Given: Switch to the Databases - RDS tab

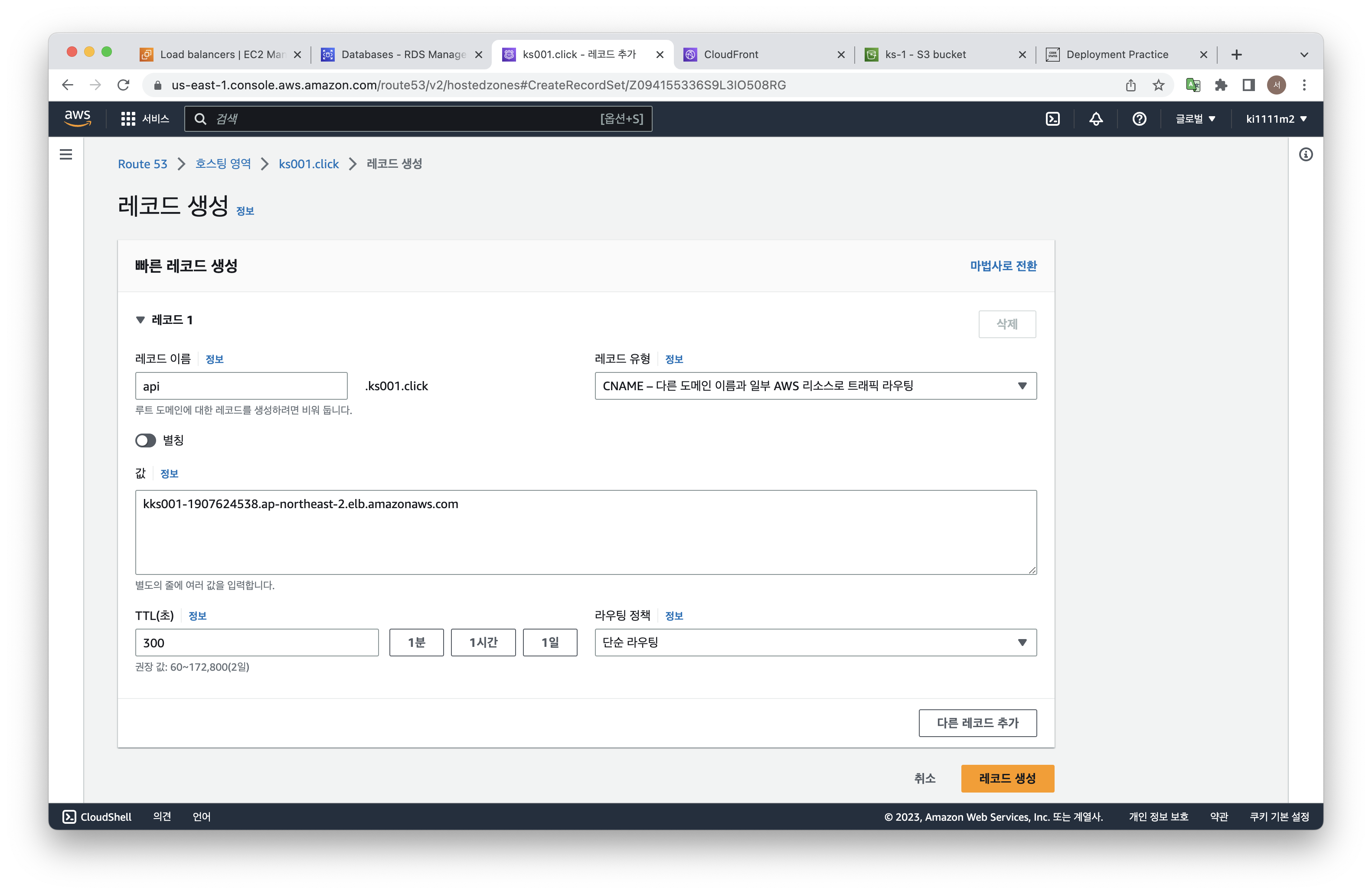Looking at the screenshot, I should pos(403,54).
